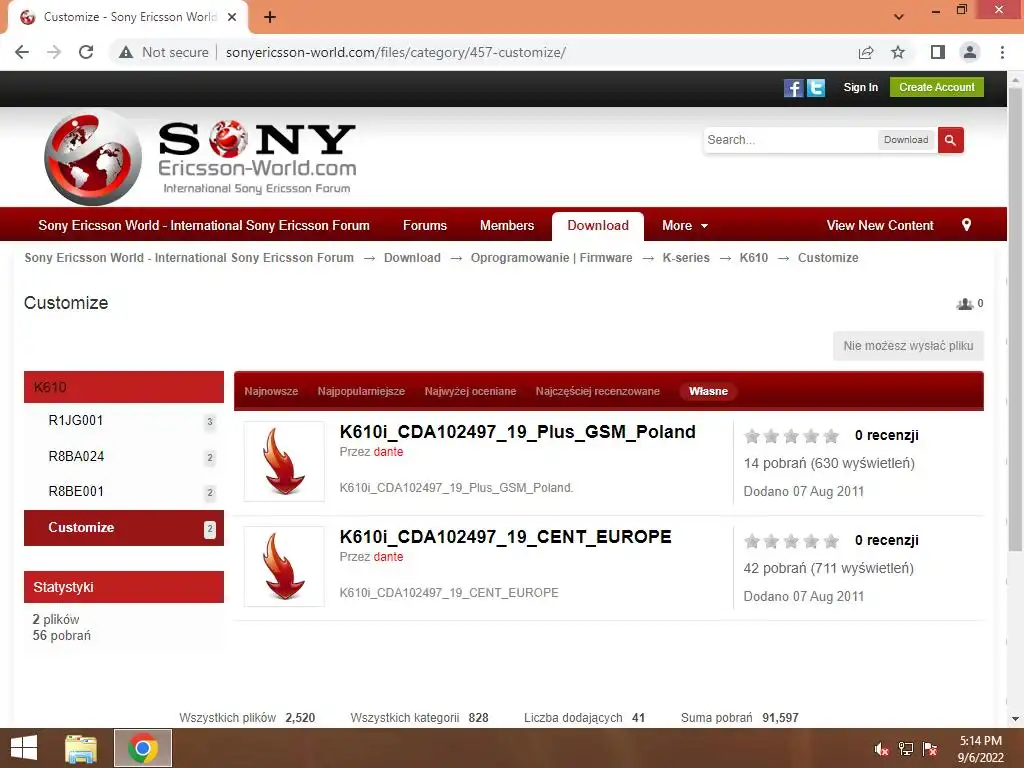Click the Chrome icon on the taskbar
This screenshot has width=1024, height=768.
point(143,748)
